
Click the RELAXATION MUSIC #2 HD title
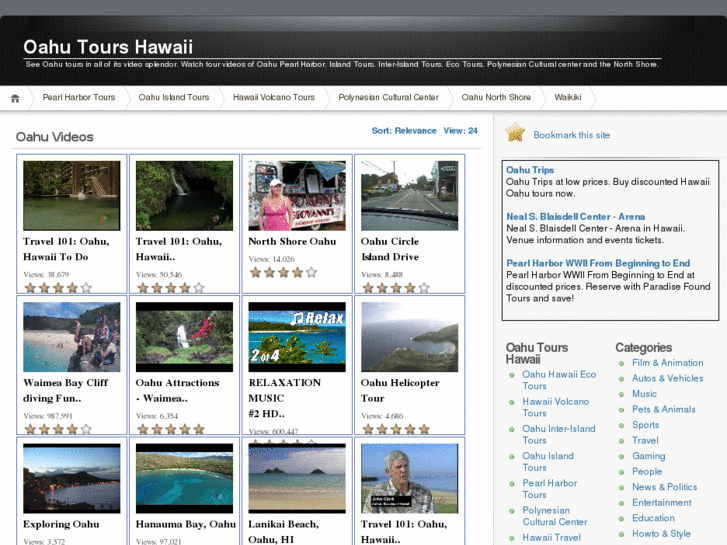(x=285, y=398)
